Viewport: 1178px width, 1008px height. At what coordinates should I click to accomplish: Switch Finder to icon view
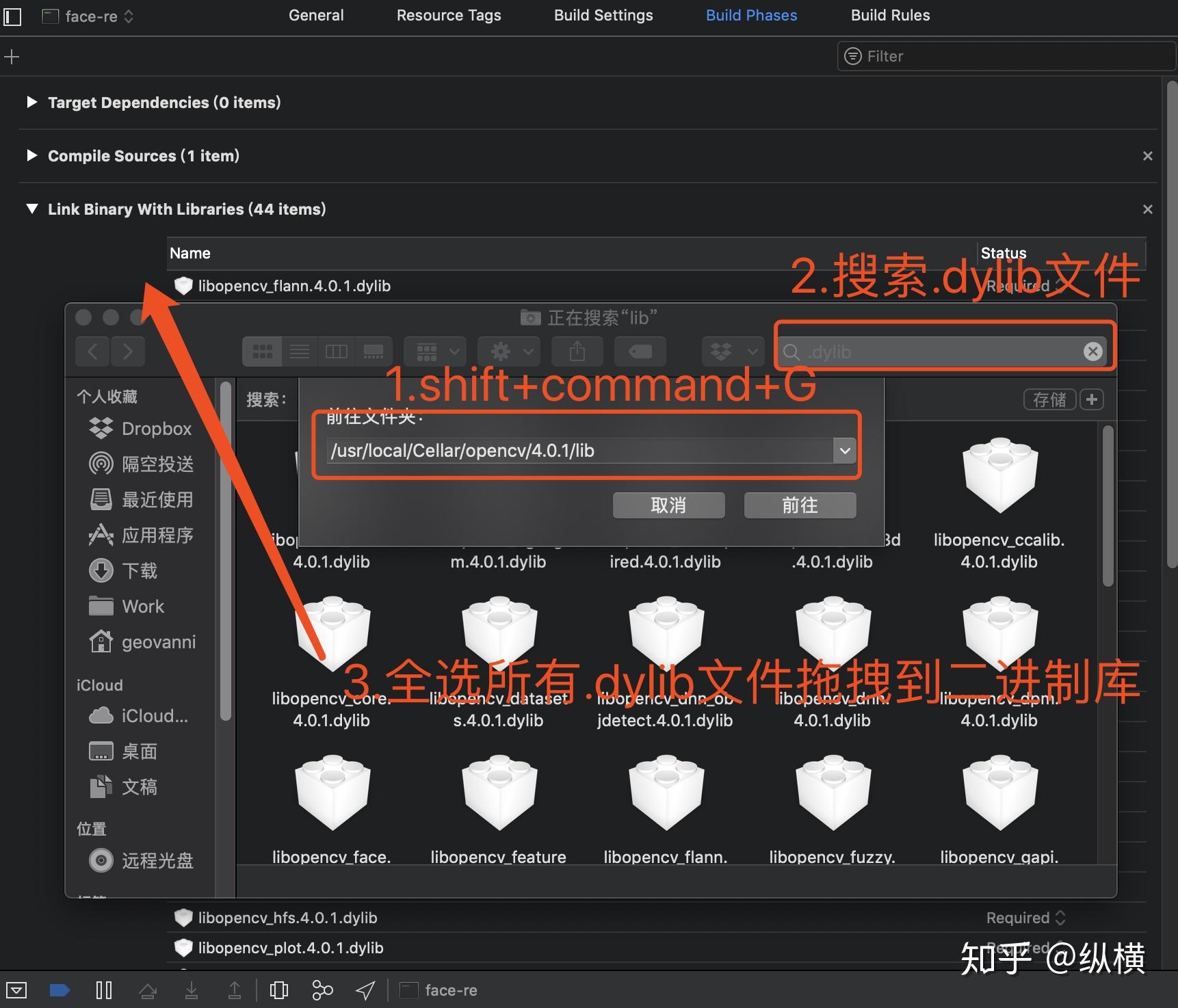coord(263,352)
